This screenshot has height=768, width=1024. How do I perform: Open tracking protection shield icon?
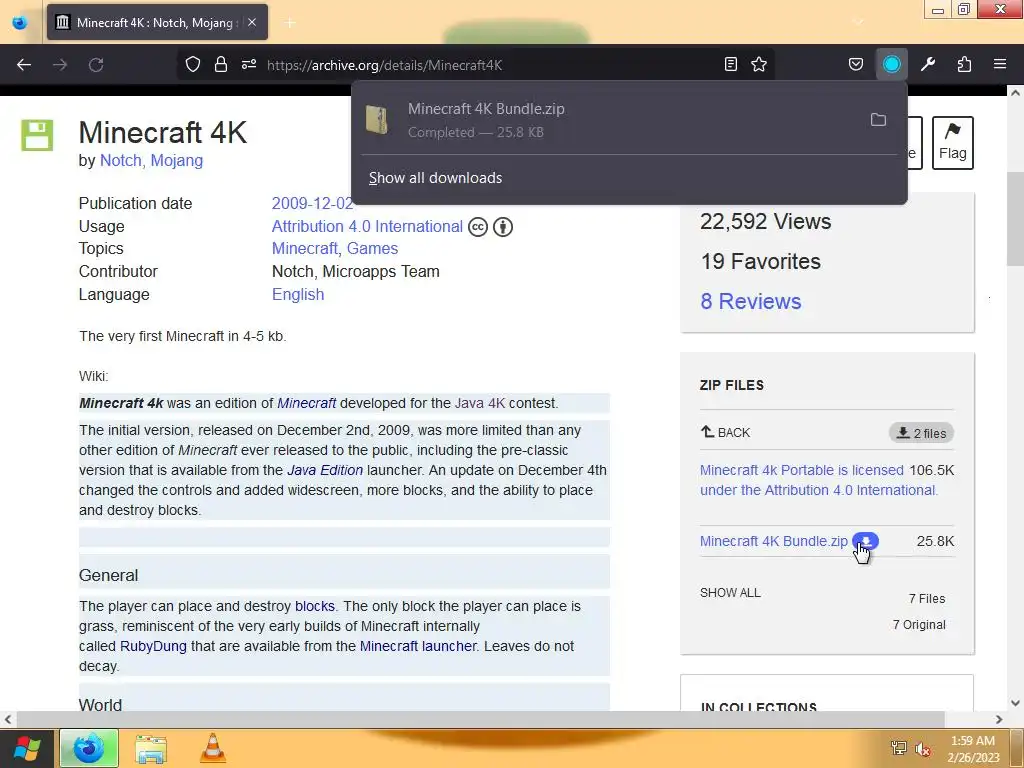pyautogui.click(x=193, y=65)
